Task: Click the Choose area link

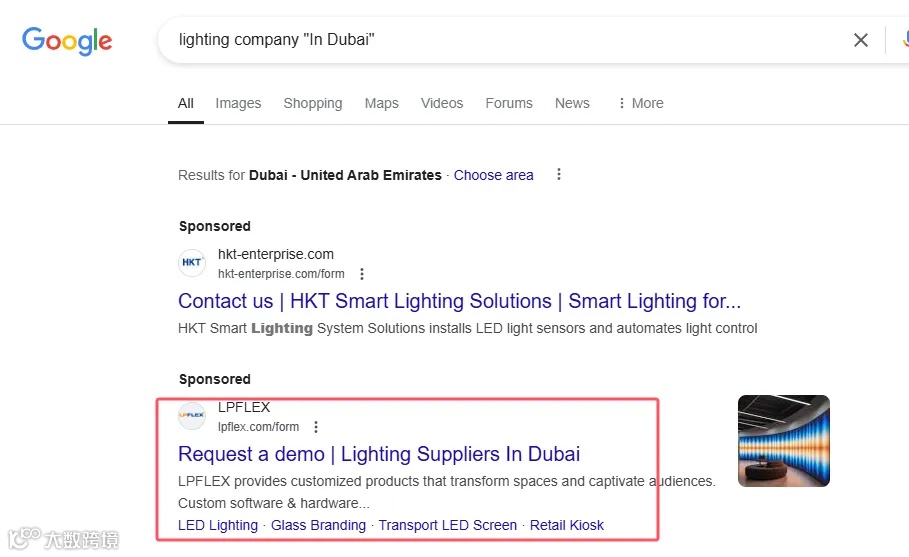Action: tap(493, 175)
